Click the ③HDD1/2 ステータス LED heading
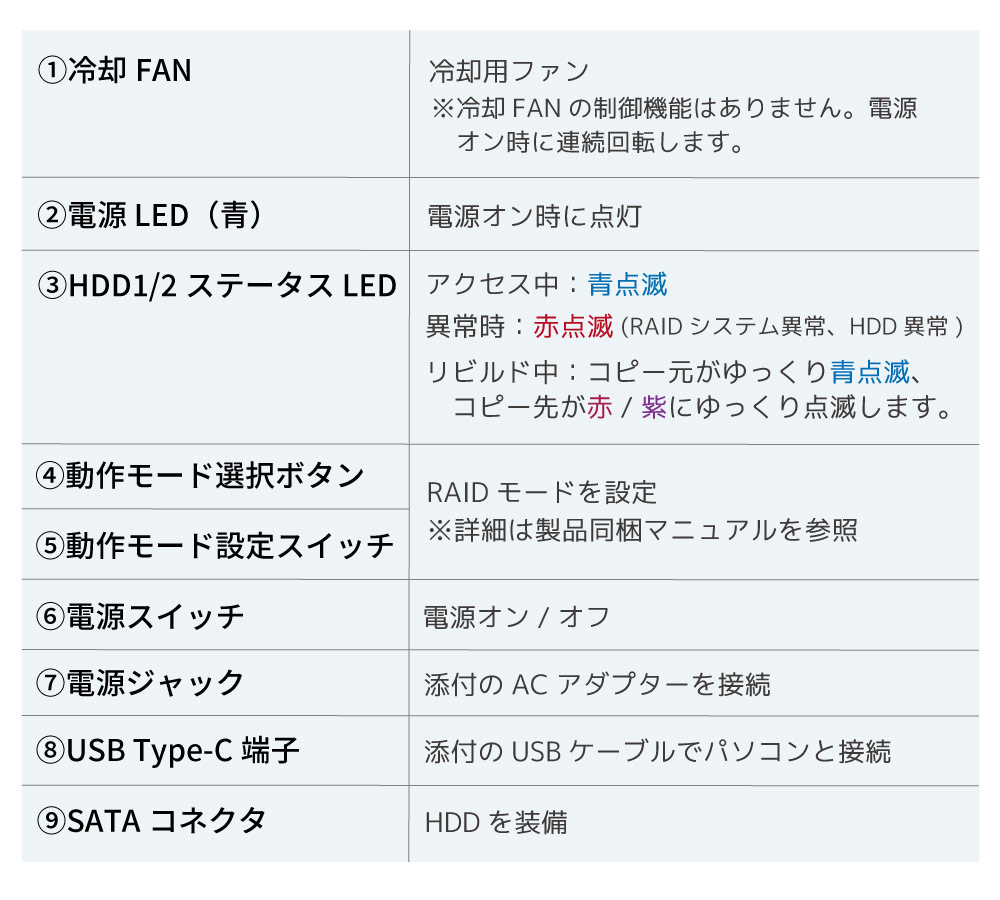Screen dimensions: 1000x900 (x=217, y=285)
